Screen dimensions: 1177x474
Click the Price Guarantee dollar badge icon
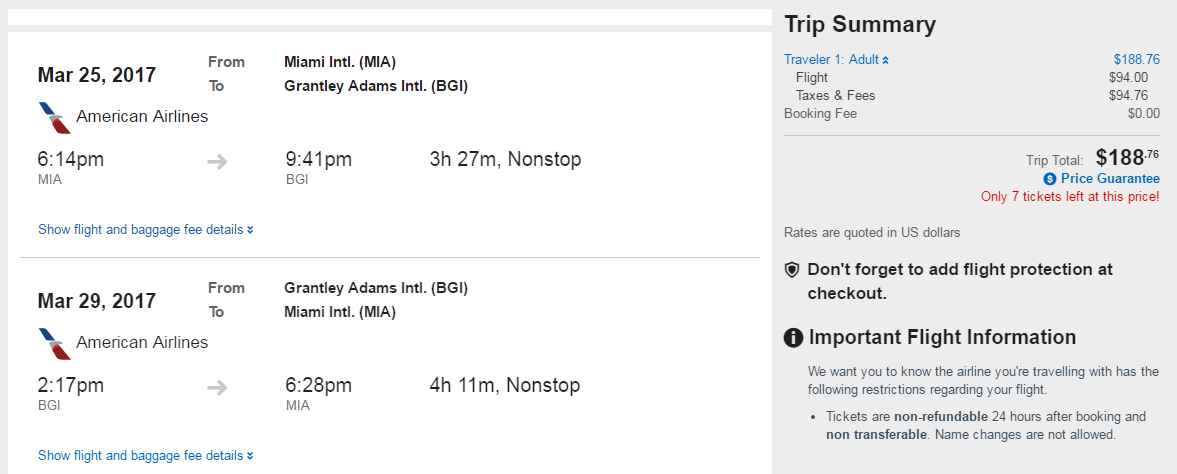coord(1049,179)
